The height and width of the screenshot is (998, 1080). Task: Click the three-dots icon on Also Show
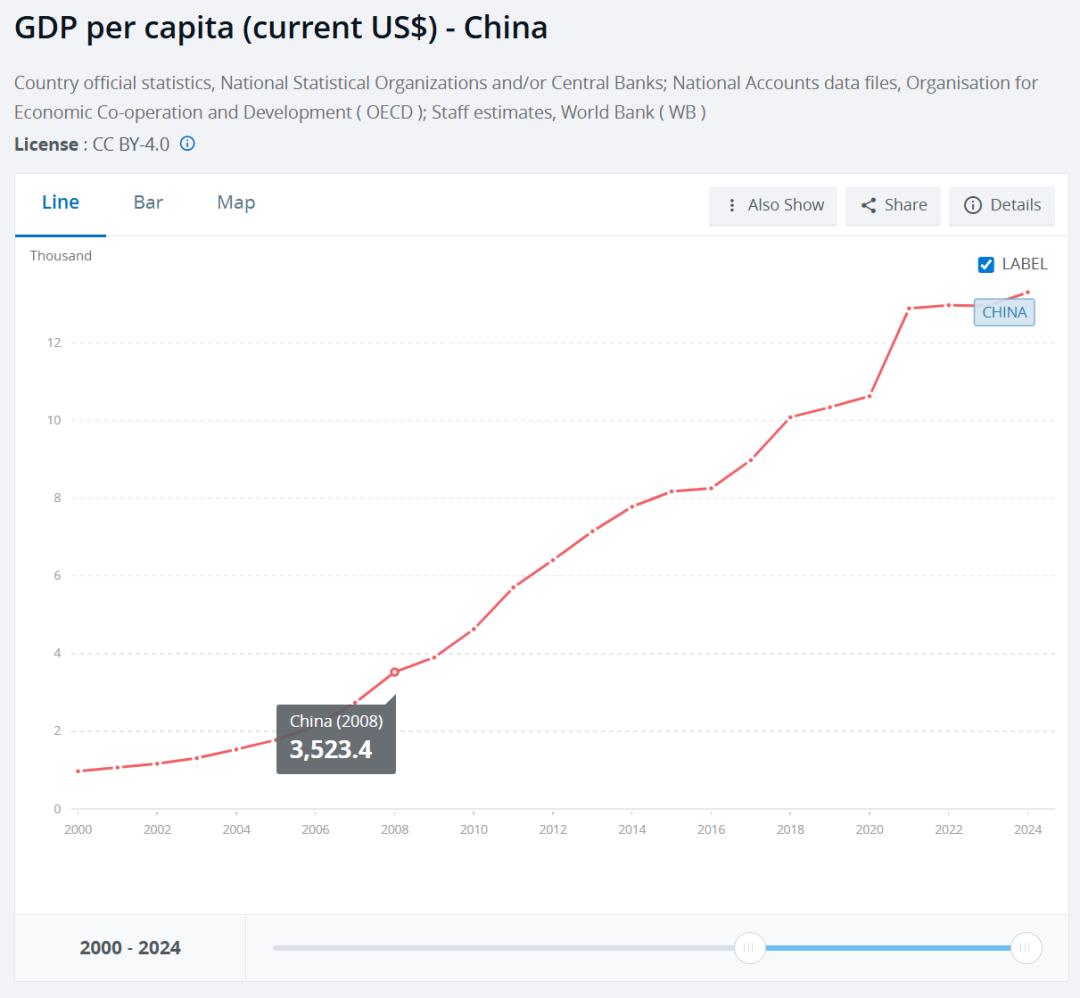(x=732, y=205)
